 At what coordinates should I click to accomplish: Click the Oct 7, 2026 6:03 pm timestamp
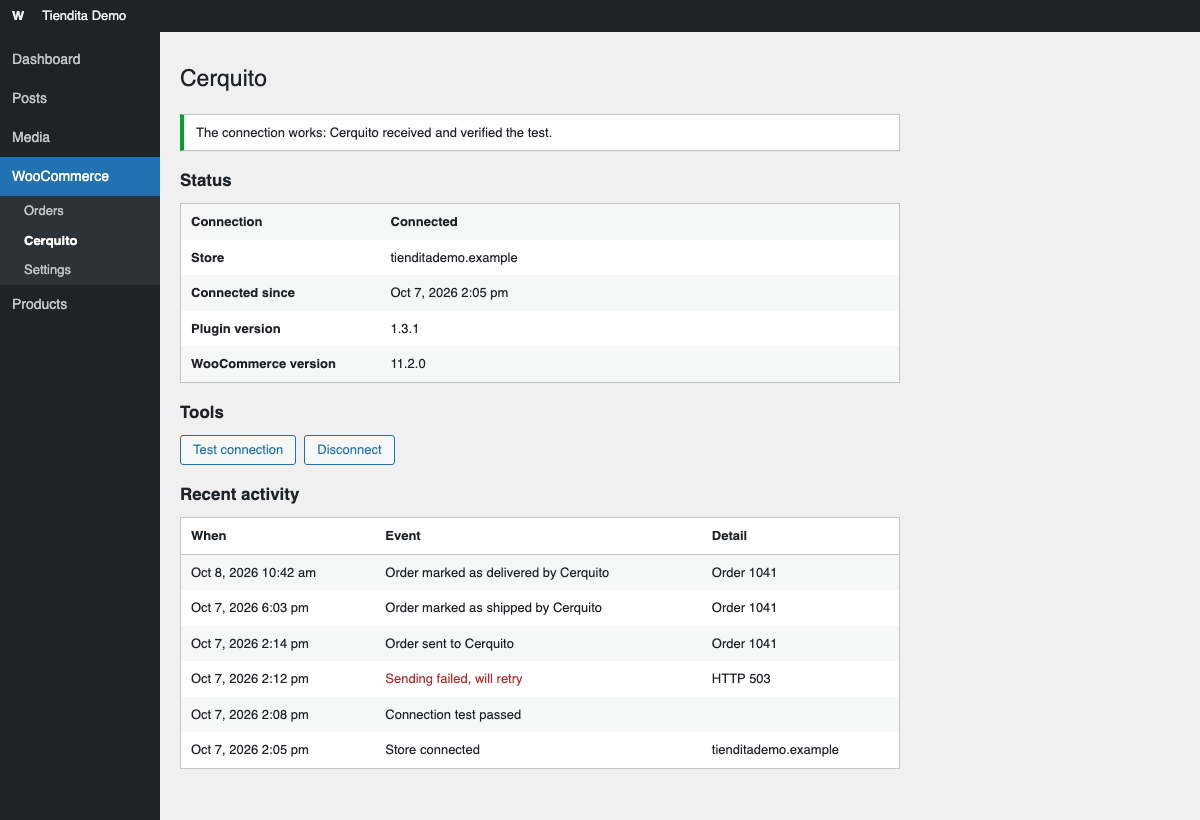click(x=250, y=608)
